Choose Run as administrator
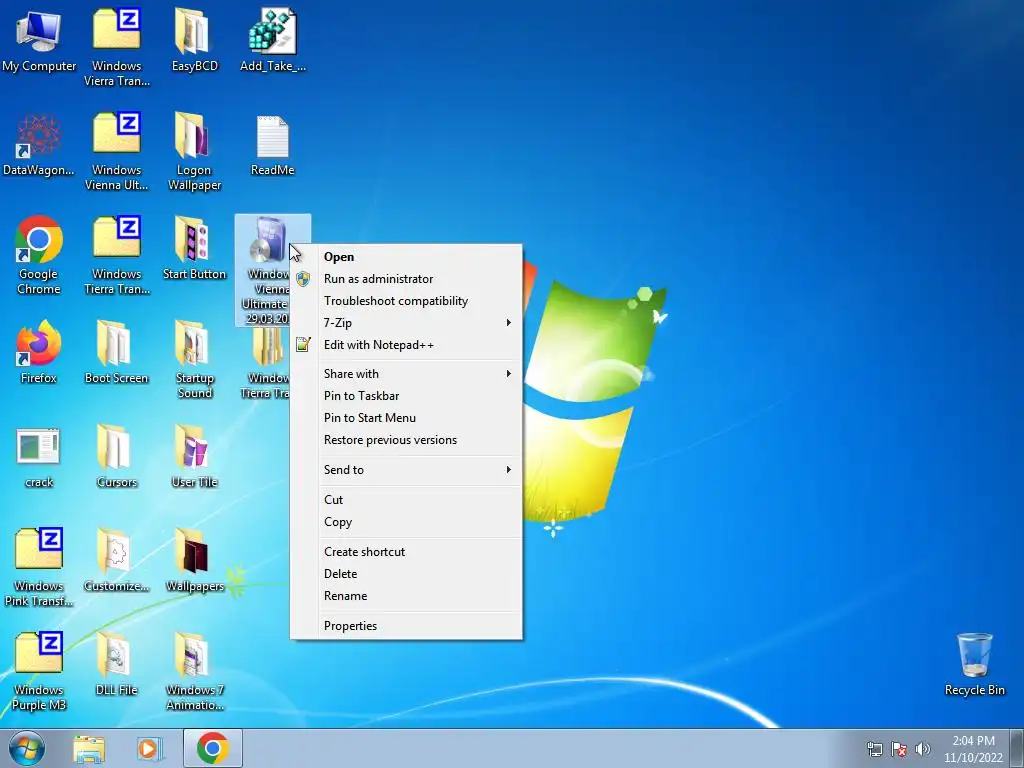 point(406,279)
